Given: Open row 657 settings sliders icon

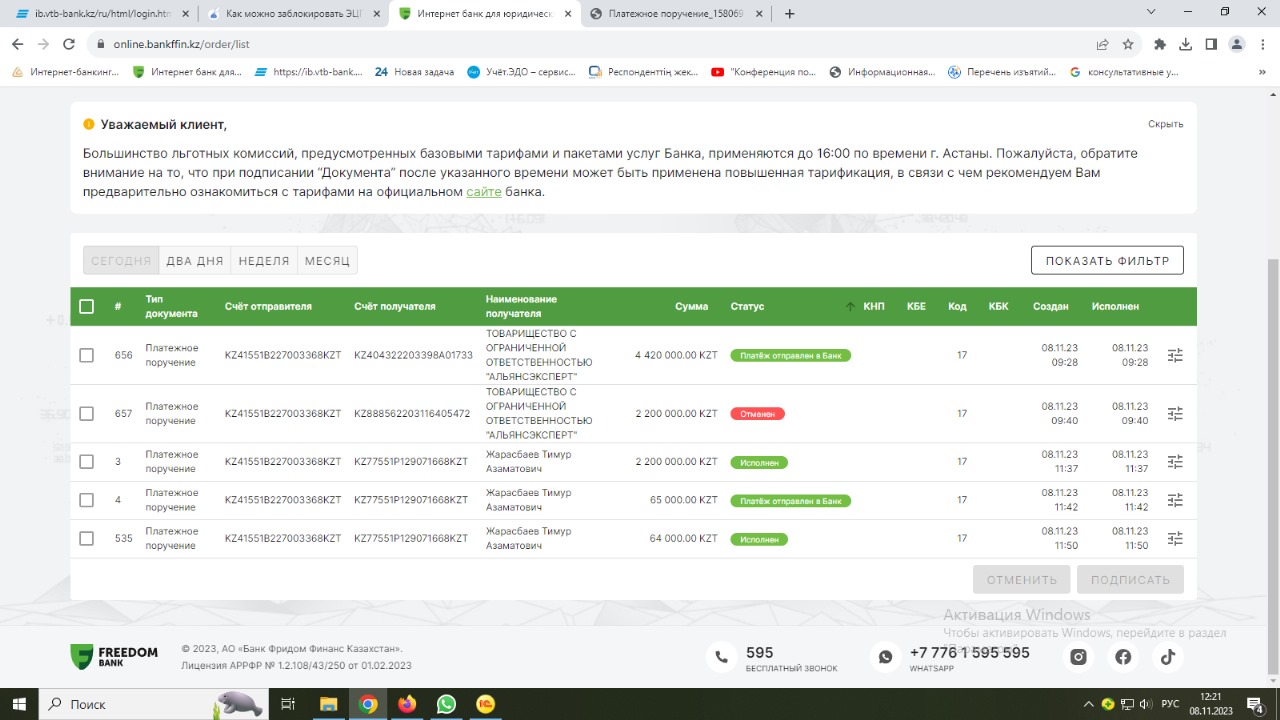Looking at the screenshot, I should (1175, 413).
